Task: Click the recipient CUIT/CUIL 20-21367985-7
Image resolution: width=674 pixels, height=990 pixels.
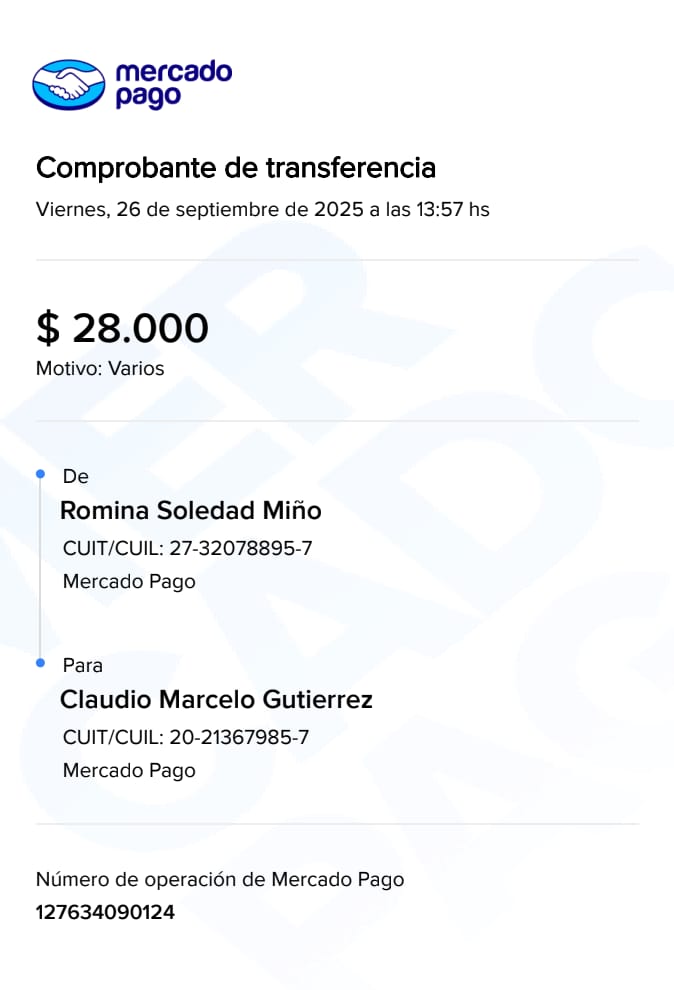Action: point(186,738)
